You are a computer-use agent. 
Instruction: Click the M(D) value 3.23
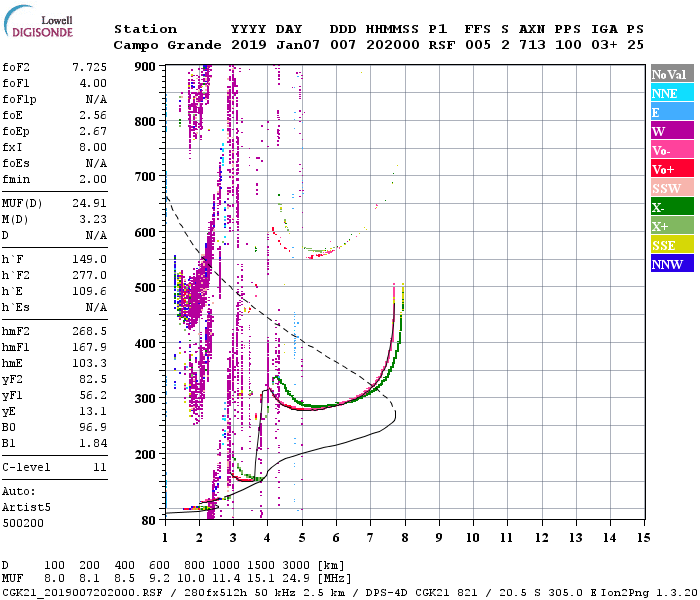click(x=93, y=219)
